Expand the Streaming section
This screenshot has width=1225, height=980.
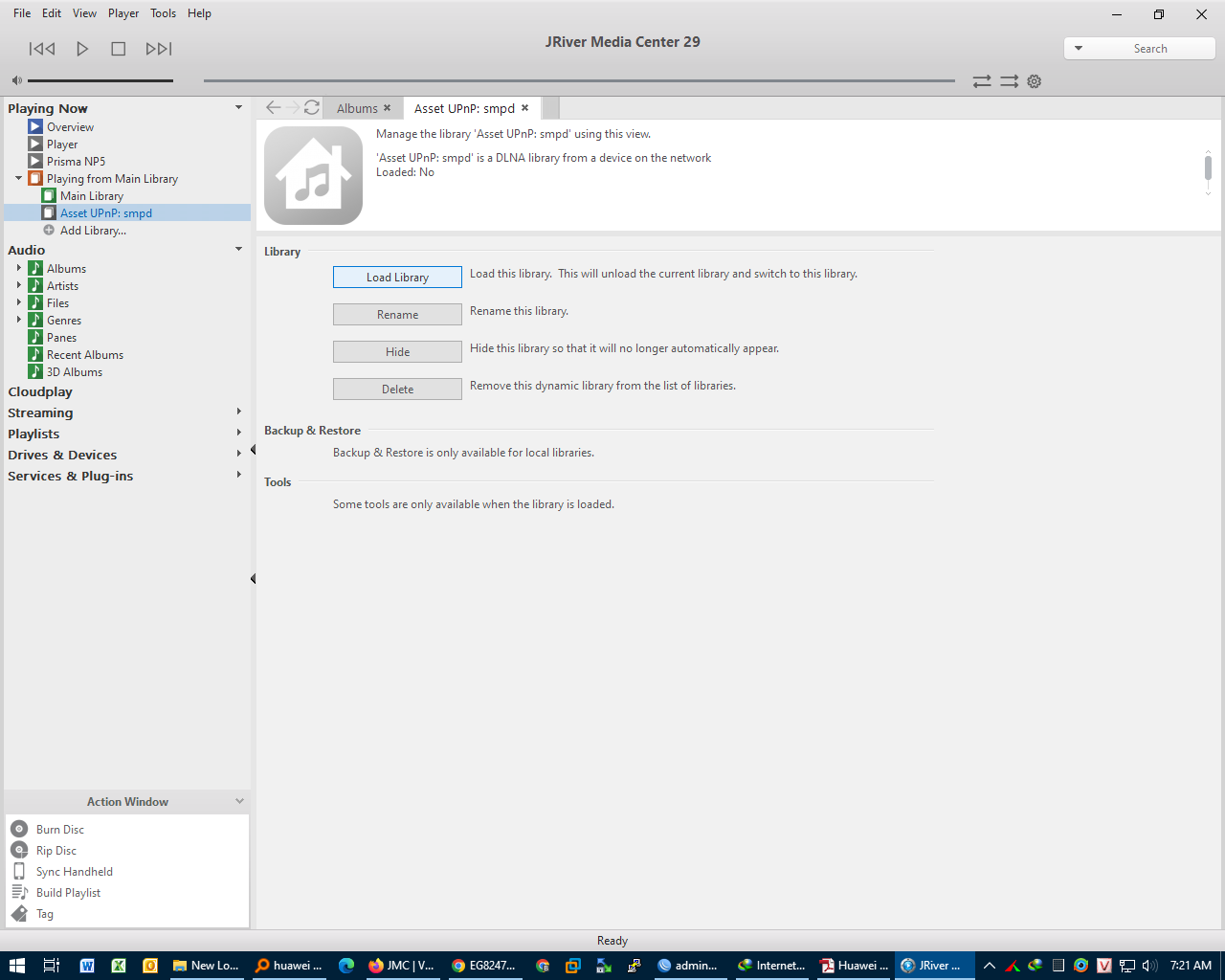point(238,412)
